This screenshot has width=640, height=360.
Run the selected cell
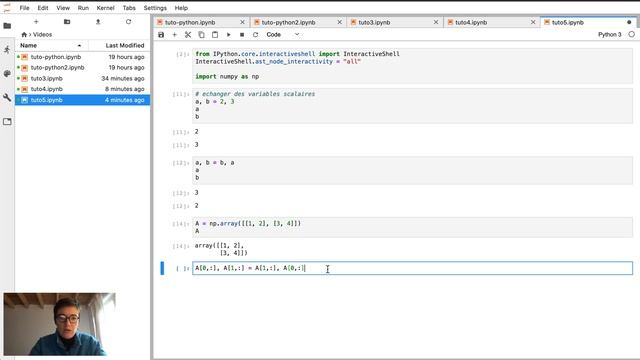pyautogui.click(x=229, y=35)
